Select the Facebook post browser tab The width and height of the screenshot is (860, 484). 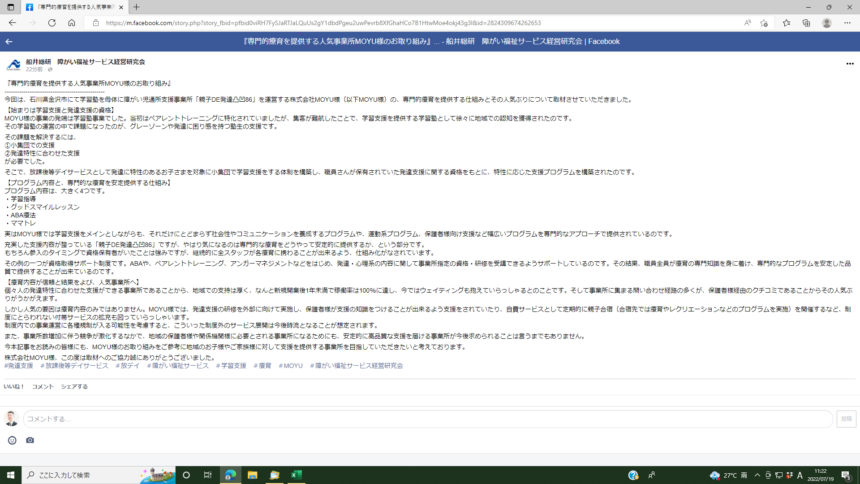pos(72,7)
